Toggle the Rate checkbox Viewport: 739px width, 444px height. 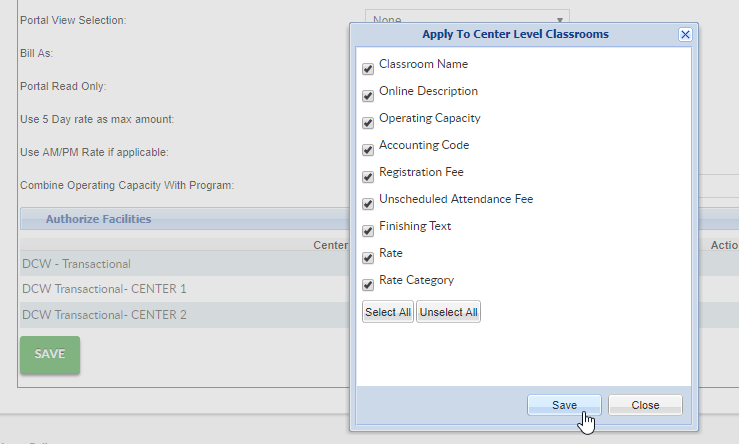pyautogui.click(x=368, y=258)
